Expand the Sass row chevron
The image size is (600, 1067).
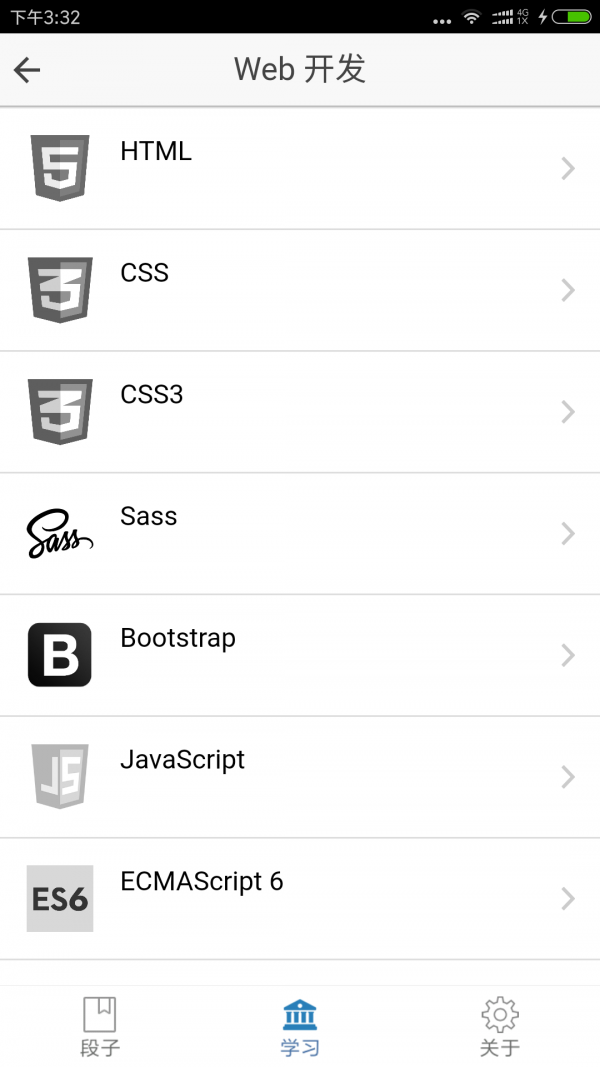click(568, 534)
